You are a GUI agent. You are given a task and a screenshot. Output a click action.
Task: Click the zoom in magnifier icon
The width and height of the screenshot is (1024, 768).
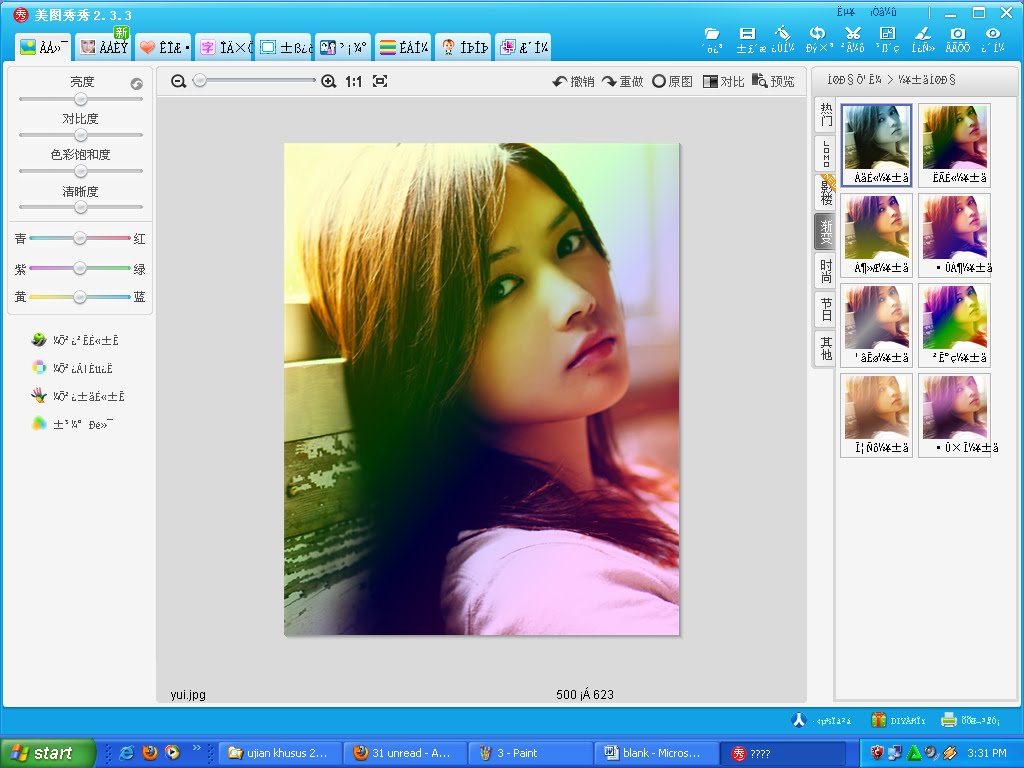point(328,81)
